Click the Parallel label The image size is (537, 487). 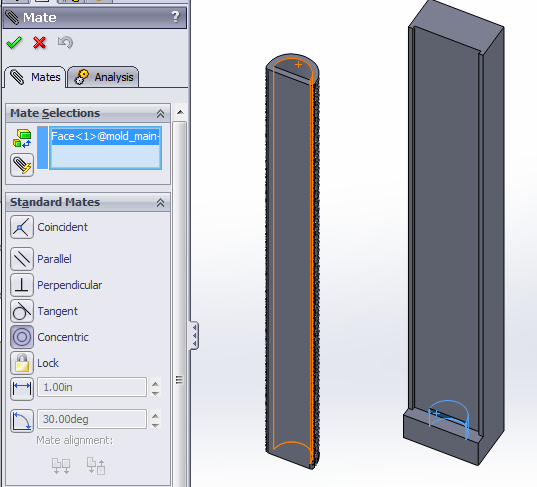pyautogui.click(x=54, y=259)
